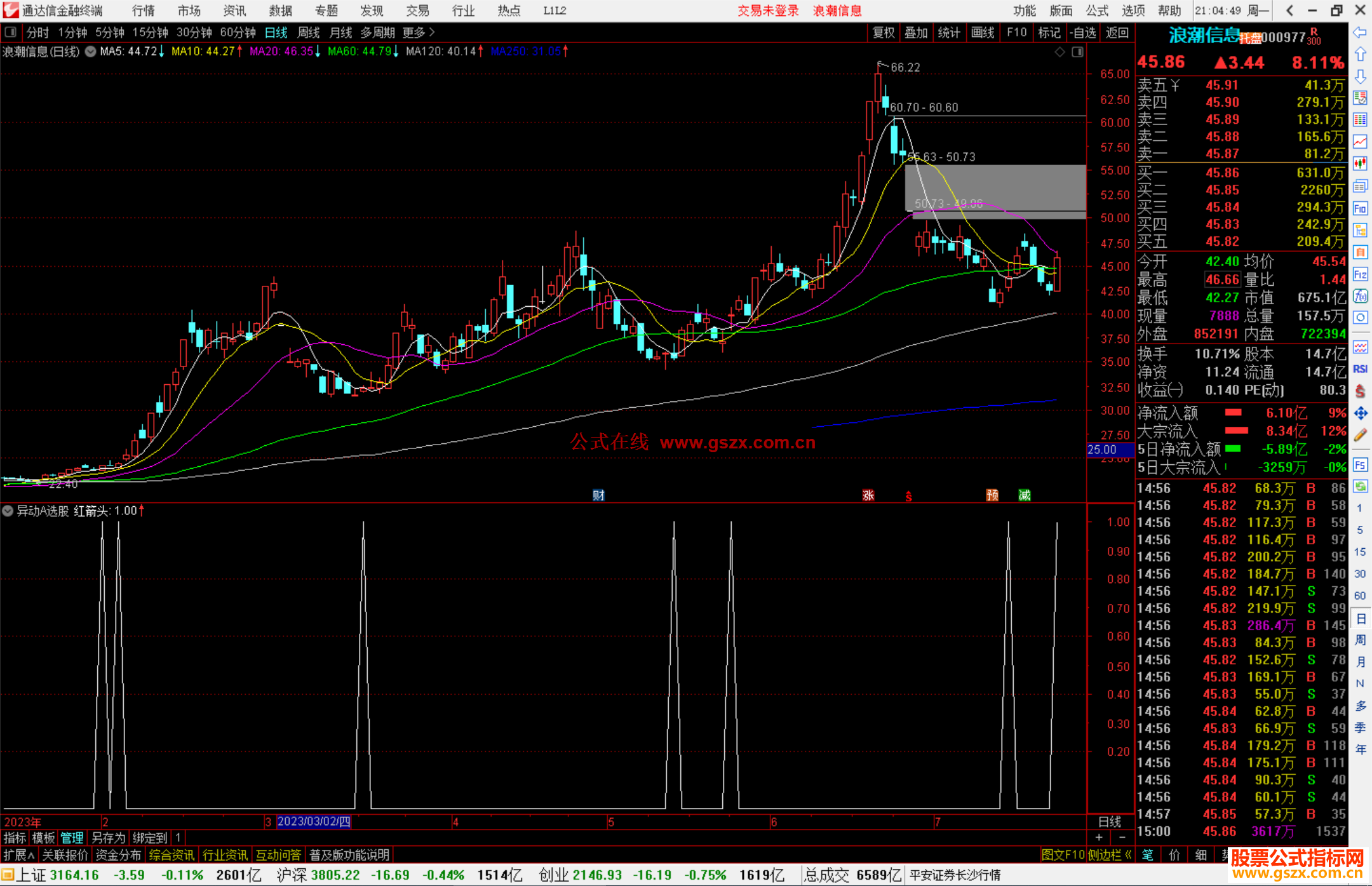1372x886 pixels.
Task: Click the blue back arrow icon
Action: point(1360,32)
